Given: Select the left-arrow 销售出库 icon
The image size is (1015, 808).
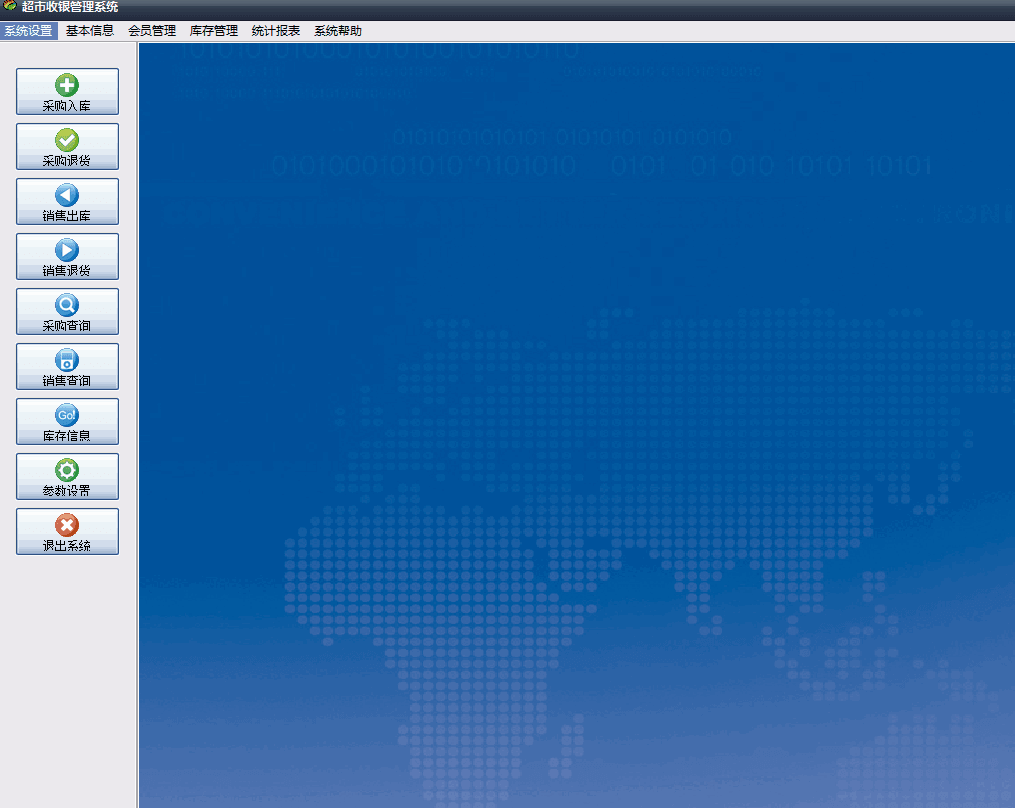Looking at the screenshot, I should [67, 196].
